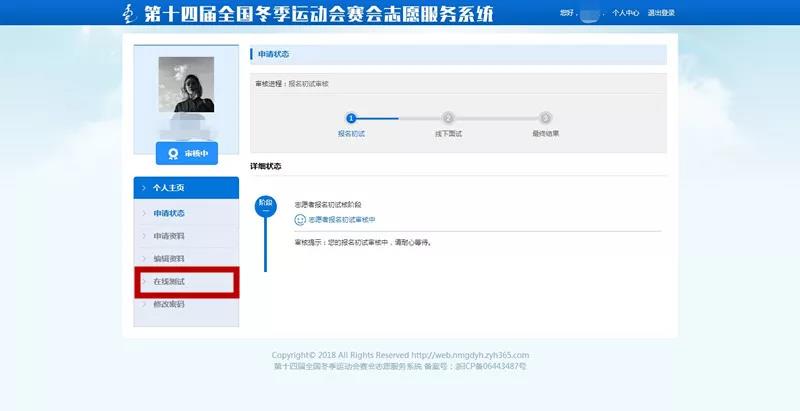This screenshot has height=411, width=800.
Task: Click the site logo icon in header
Action: click(x=130, y=13)
